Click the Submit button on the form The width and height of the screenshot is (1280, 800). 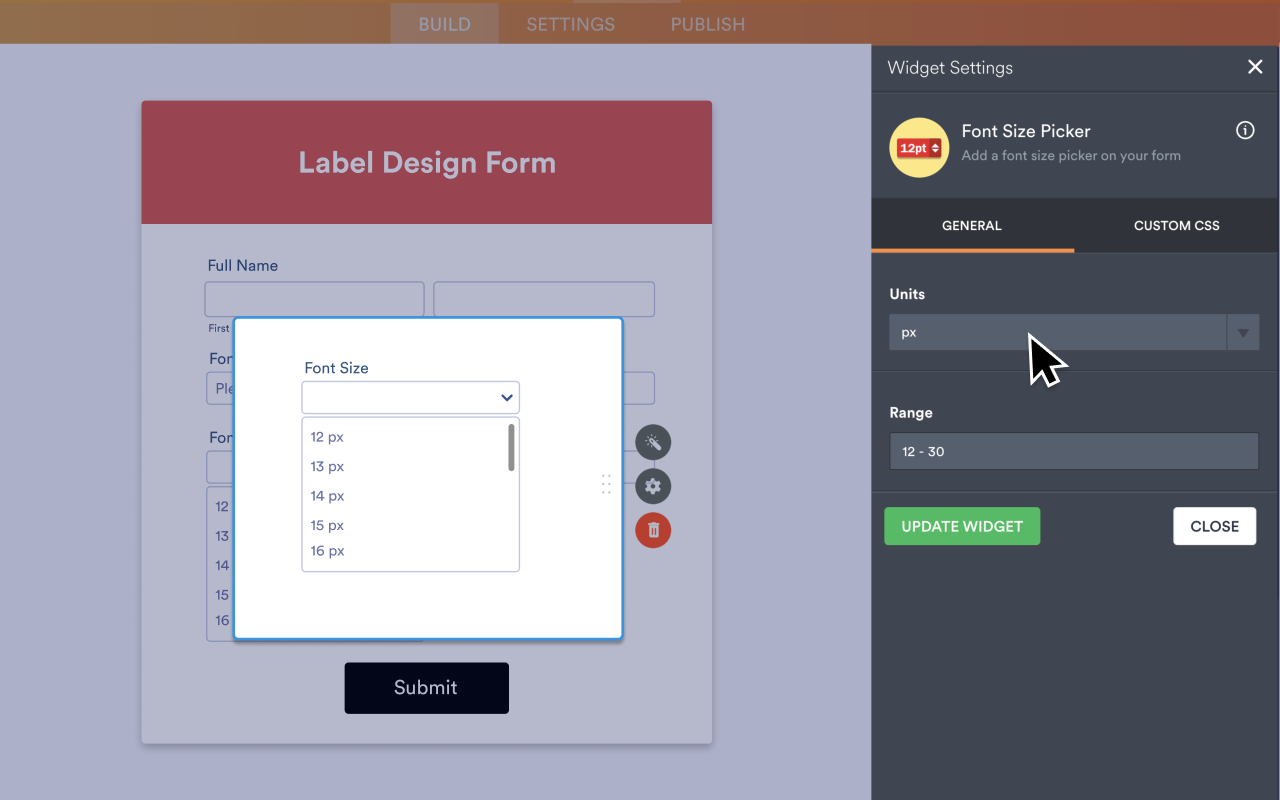(x=426, y=688)
